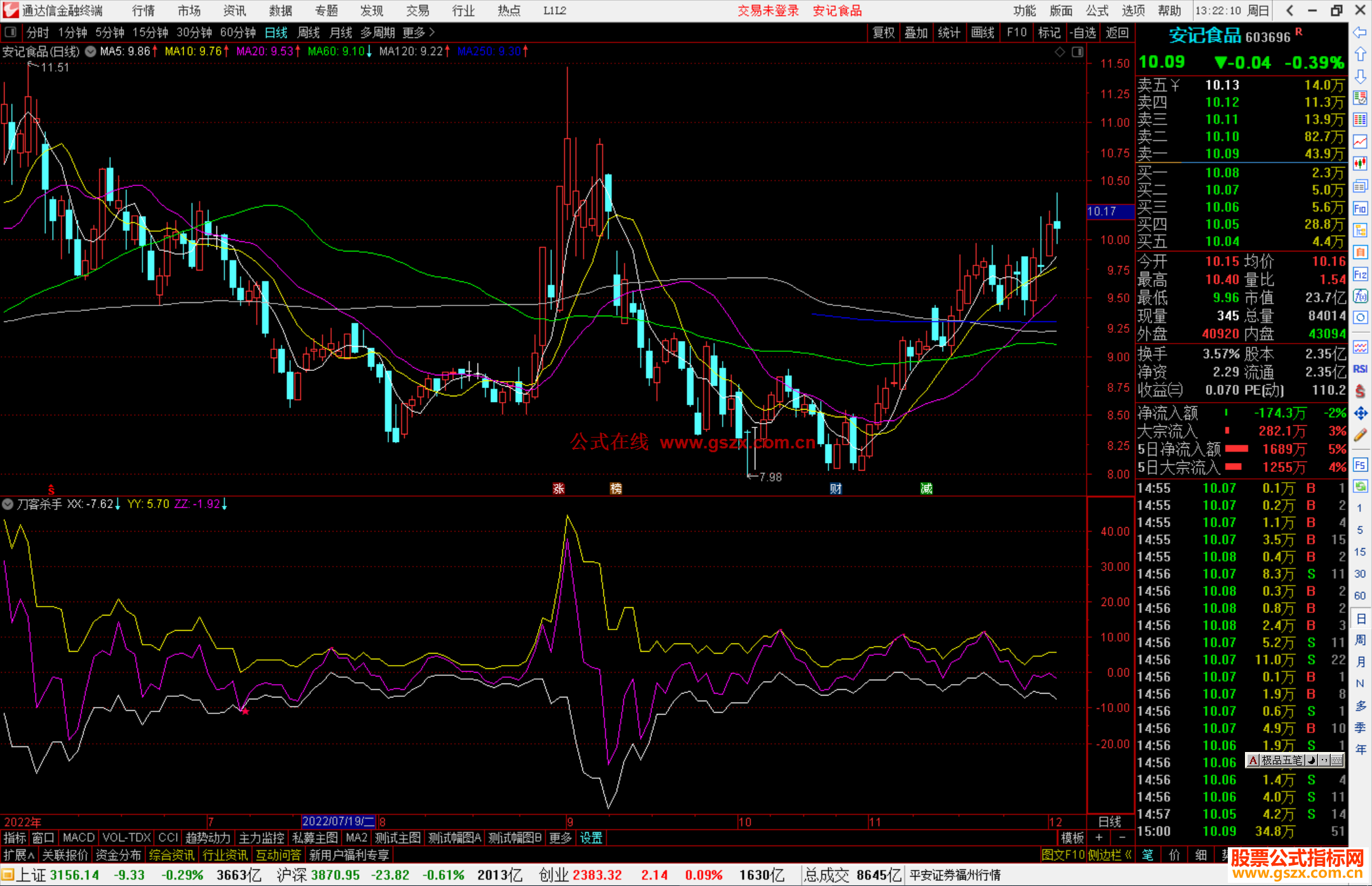Open the line trend chart sidebar icon
Screen dimensions: 1372x886
[x=1360, y=142]
